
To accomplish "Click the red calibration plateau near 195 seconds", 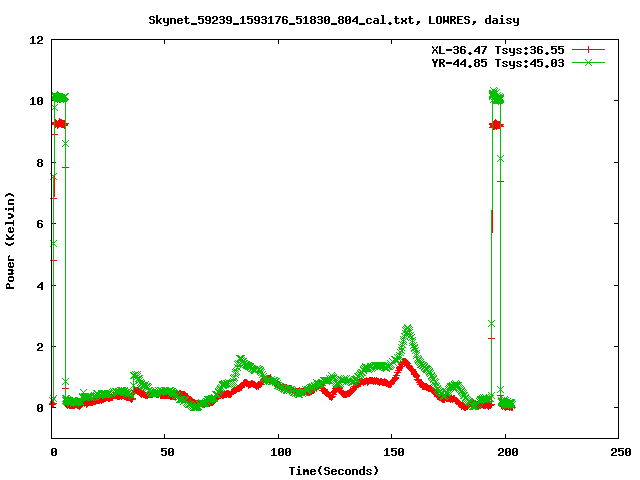I will pyautogui.click(x=496, y=125).
